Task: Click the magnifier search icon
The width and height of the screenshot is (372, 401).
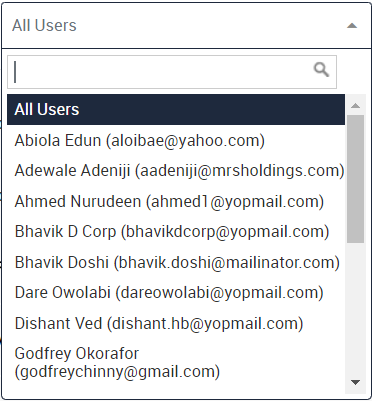Action: click(321, 70)
